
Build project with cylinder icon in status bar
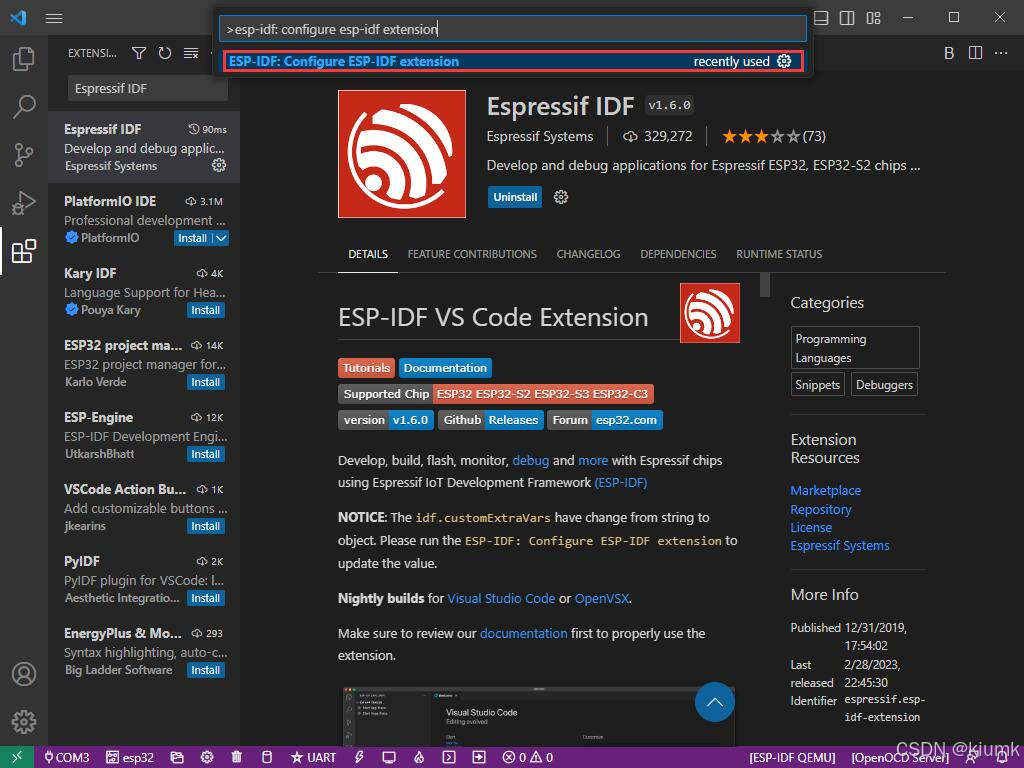(x=267, y=758)
